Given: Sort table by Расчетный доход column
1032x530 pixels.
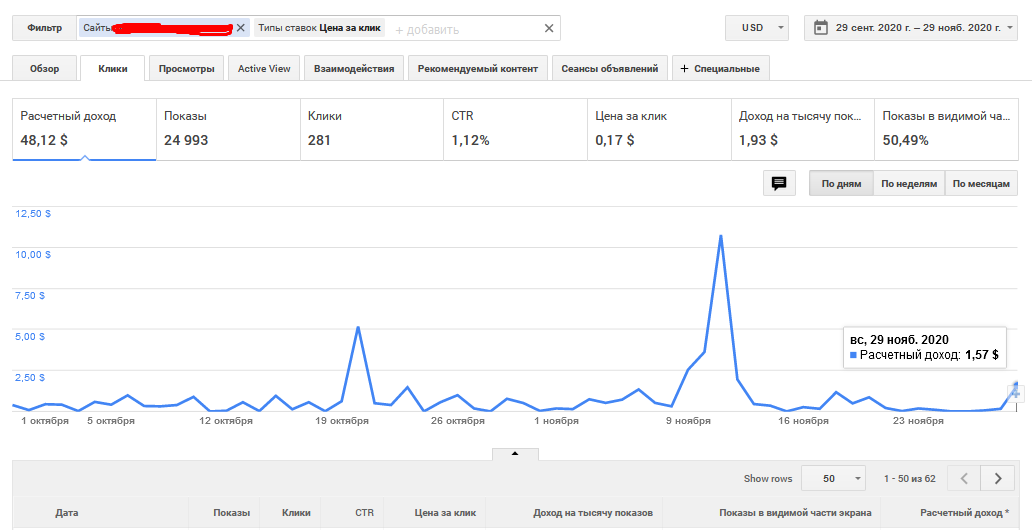Looking at the screenshot, I should pos(961,513).
